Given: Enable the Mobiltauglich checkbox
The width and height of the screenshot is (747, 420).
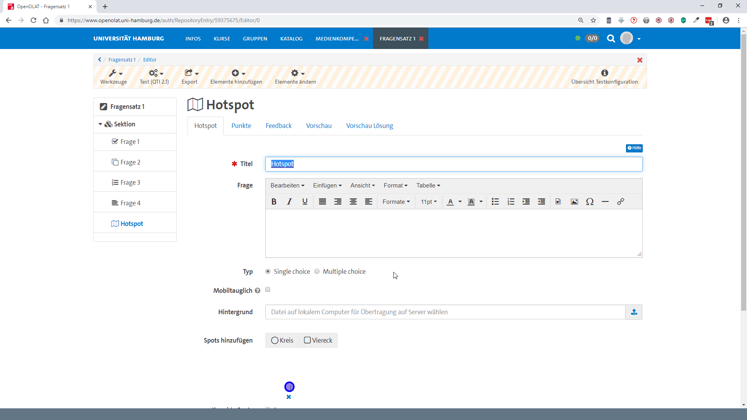Looking at the screenshot, I should (268, 290).
